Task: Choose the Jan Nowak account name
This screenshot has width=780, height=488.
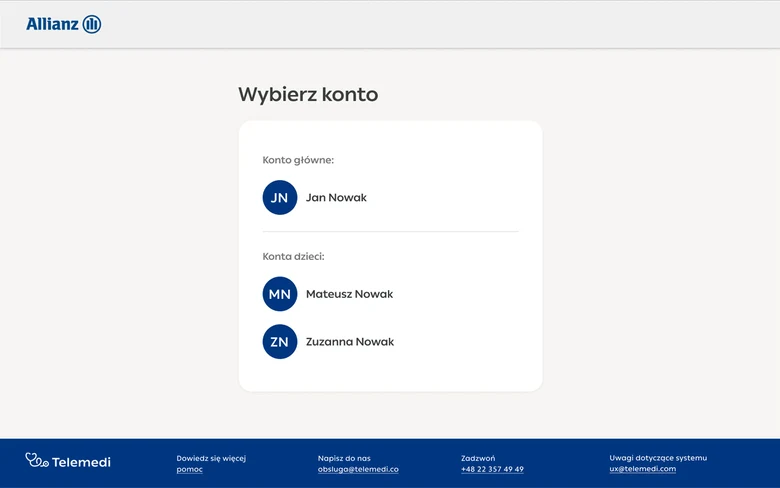Action: tap(336, 197)
